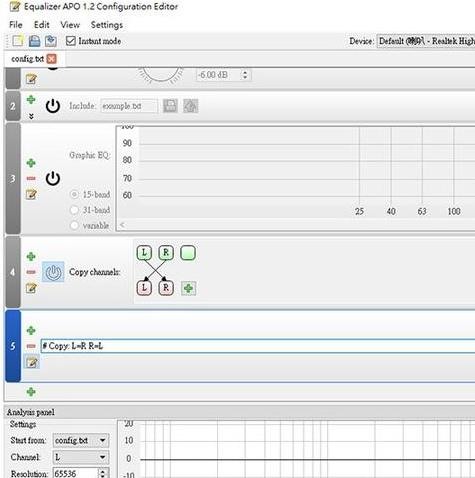Add a filter above row 4 Copy channels
475x478 pixels.
tap(31, 256)
